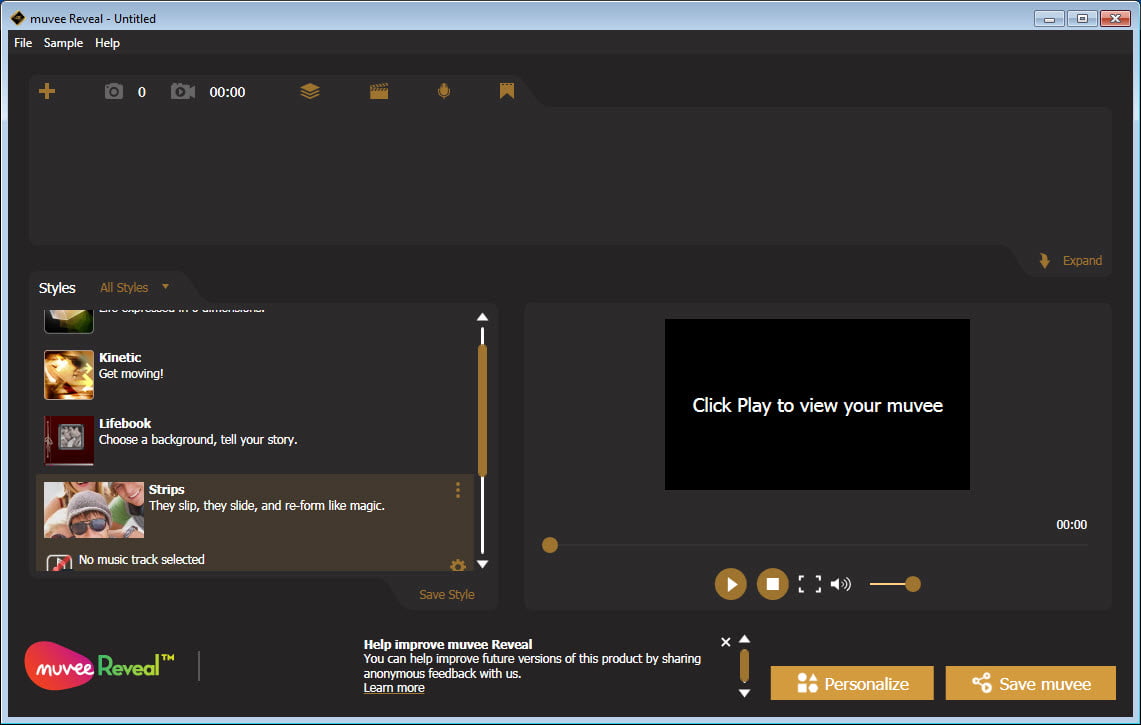Click the window title bar app icon

coord(18,18)
